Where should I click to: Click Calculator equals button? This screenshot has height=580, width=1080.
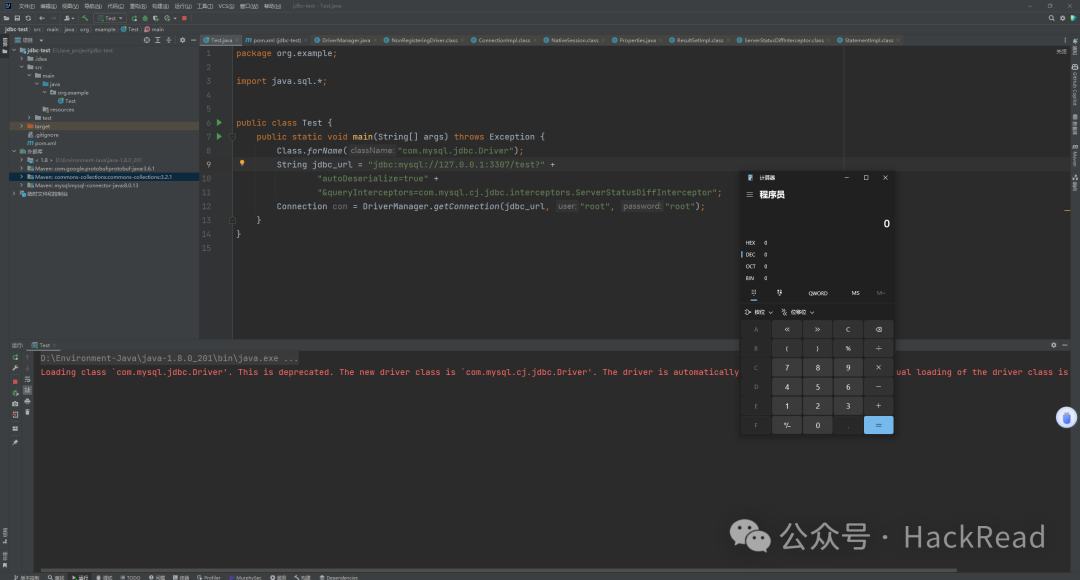tap(878, 425)
